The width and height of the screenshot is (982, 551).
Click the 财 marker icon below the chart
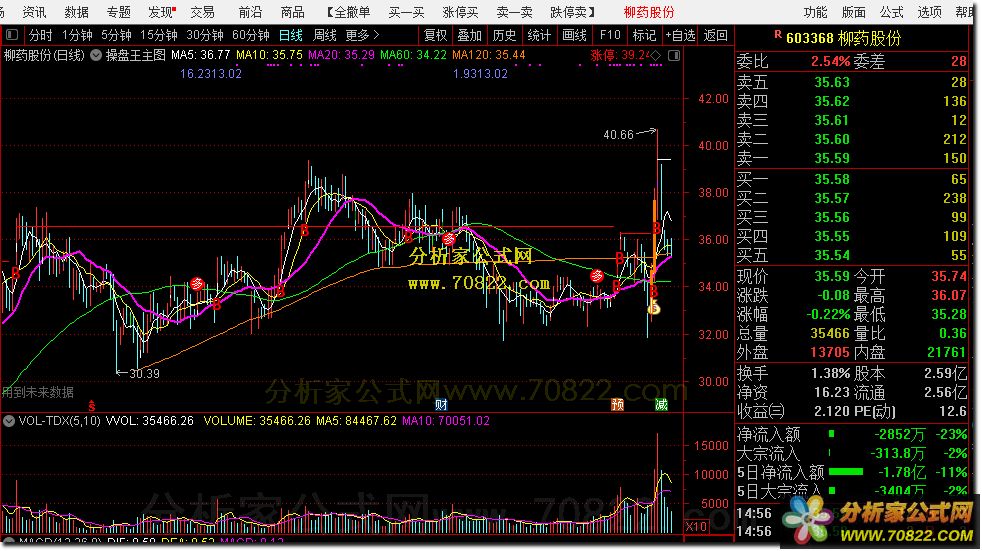point(440,405)
